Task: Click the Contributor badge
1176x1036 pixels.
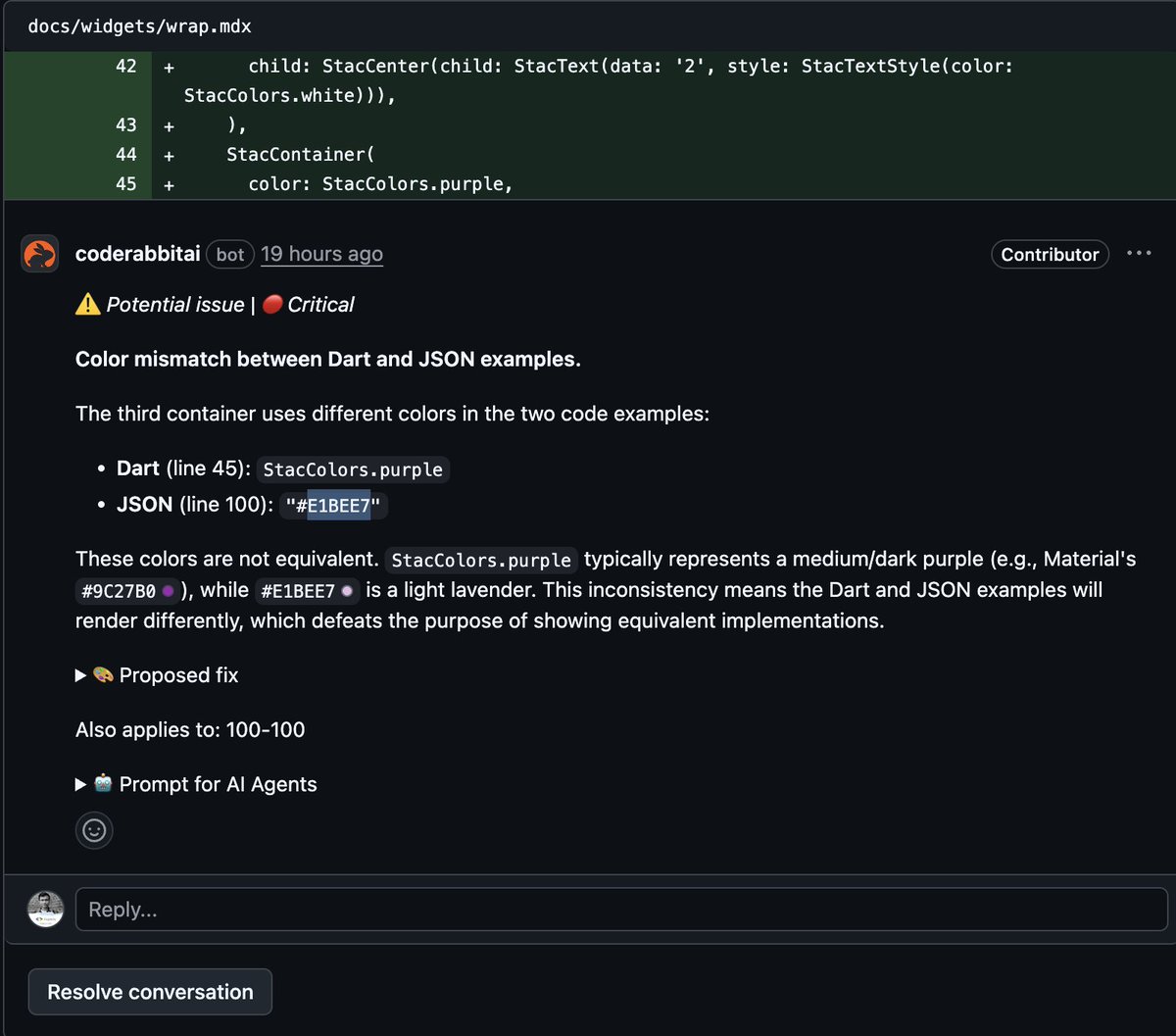Action: coord(1050,254)
